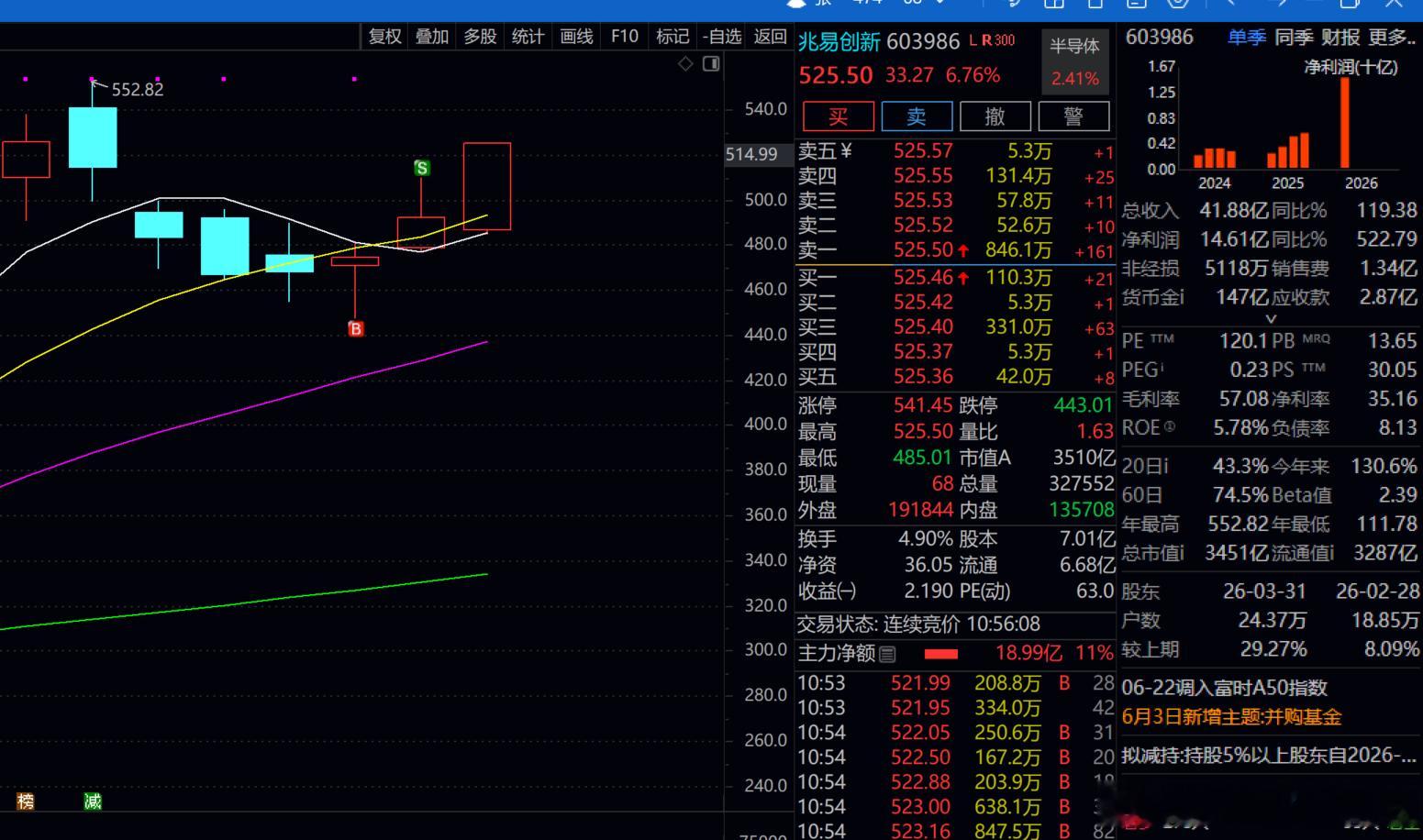Click the 买一 price 525.46 row
Screen dimensions: 1423x840
pyautogui.click(x=954, y=277)
